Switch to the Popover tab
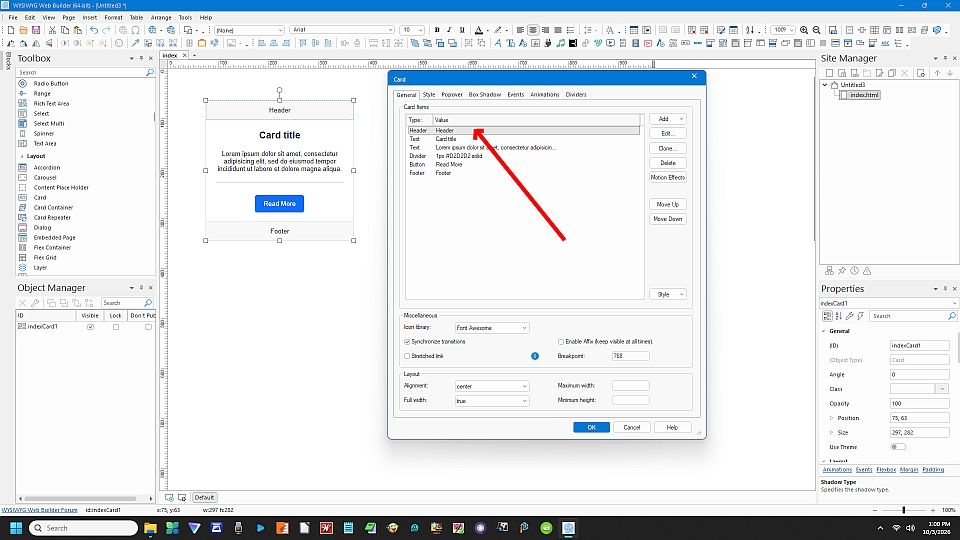Image resolution: width=960 pixels, height=540 pixels. (452, 95)
